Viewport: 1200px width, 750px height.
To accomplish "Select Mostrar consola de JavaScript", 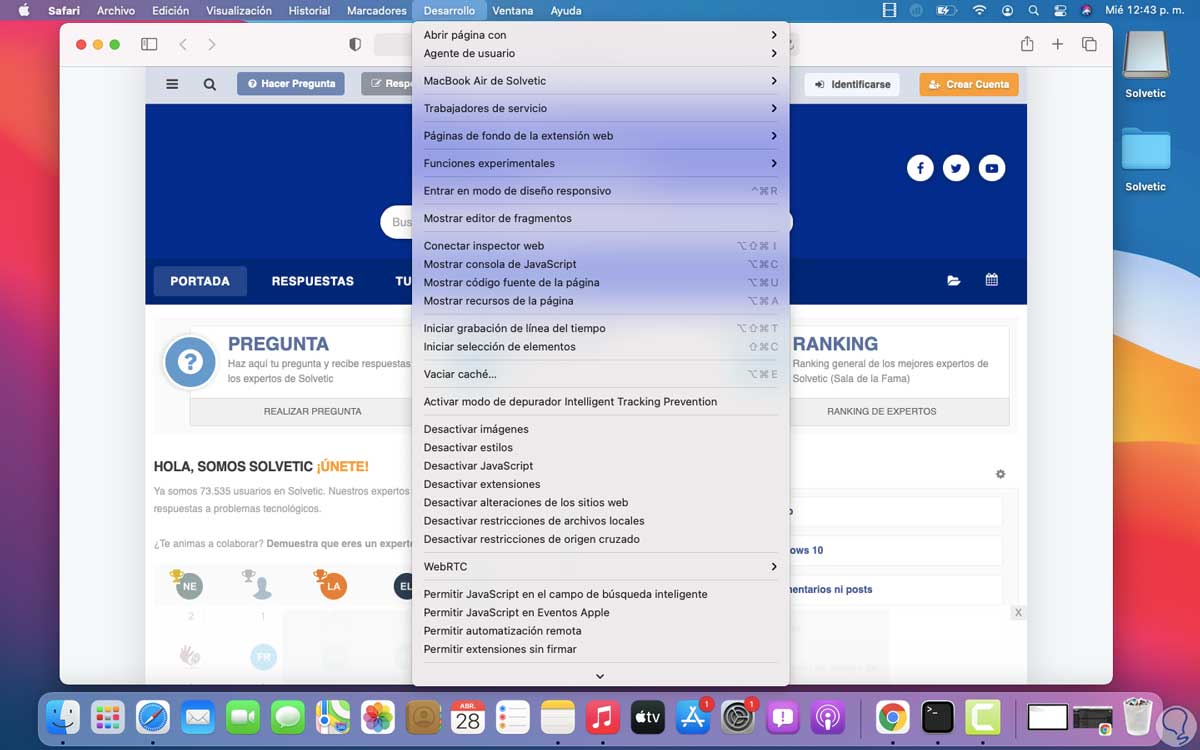I will pos(600,264).
